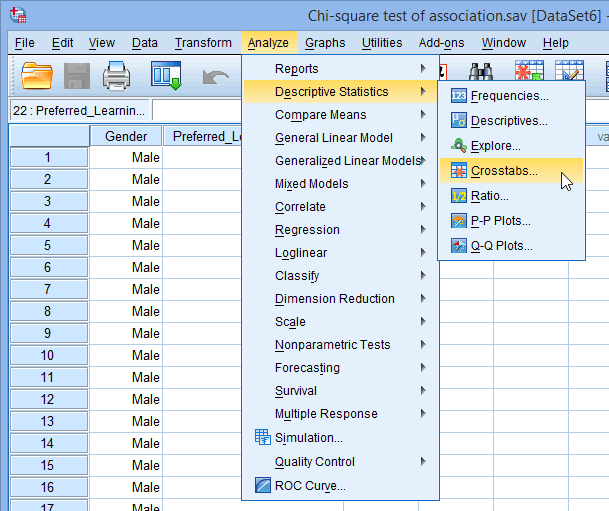Expand the Correlate submenu
This screenshot has width=609, height=511.
pyautogui.click(x=340, y=207)
